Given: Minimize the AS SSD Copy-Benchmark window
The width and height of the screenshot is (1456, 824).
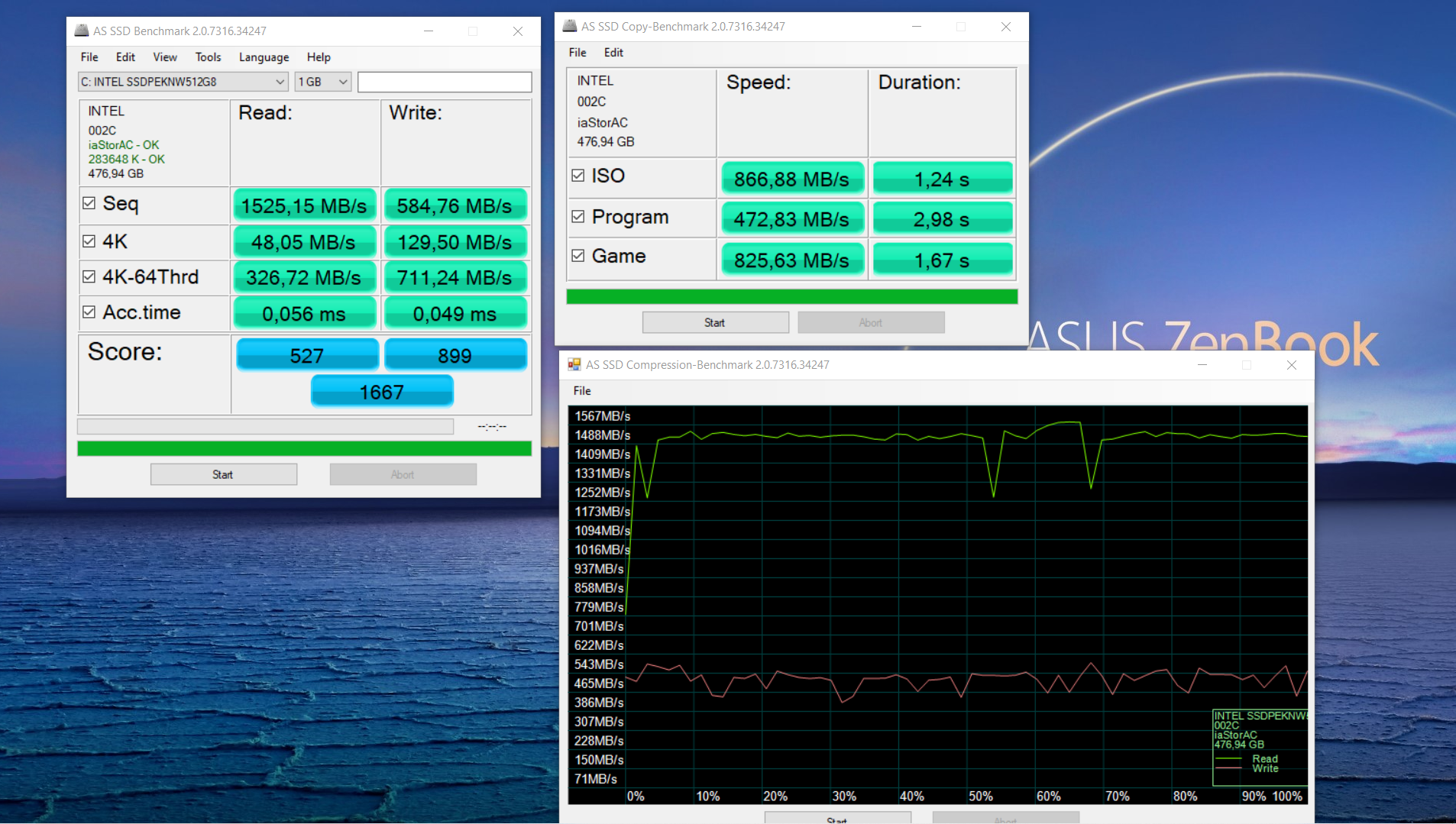Looking at the screenshot, I should (x=917, y=27).
